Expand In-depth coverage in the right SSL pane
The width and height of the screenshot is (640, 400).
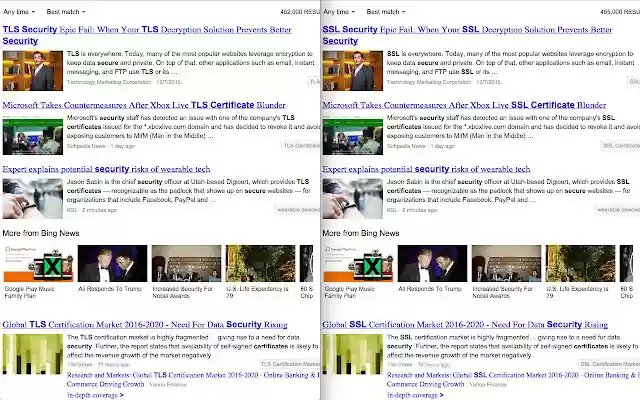tap(415, 395)
